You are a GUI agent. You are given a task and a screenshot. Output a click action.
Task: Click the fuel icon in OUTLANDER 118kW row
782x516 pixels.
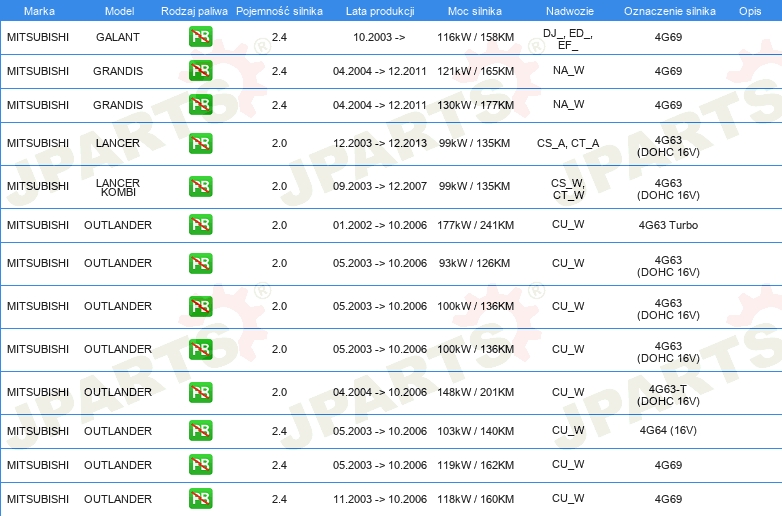coord(200,499)
